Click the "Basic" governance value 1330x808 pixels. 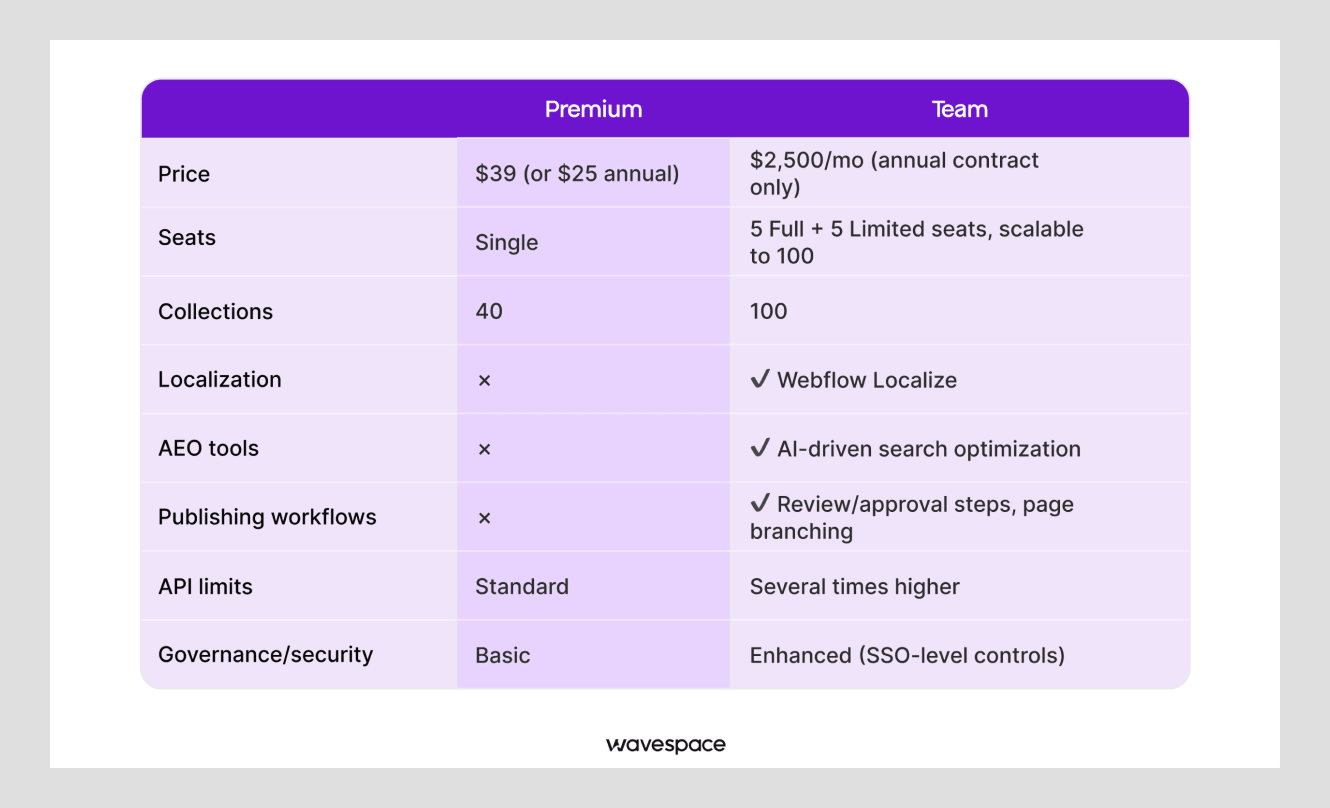(503, 655)
